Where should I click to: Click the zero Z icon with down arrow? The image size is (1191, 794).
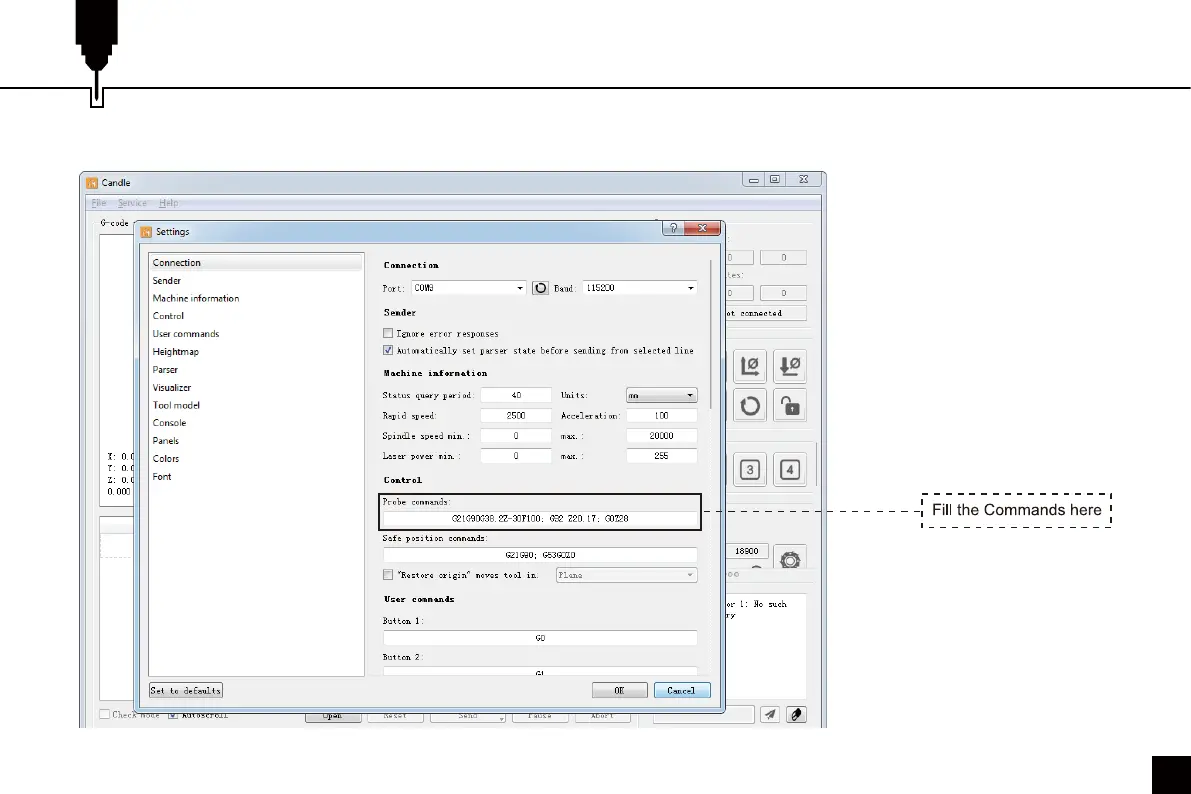790,367
